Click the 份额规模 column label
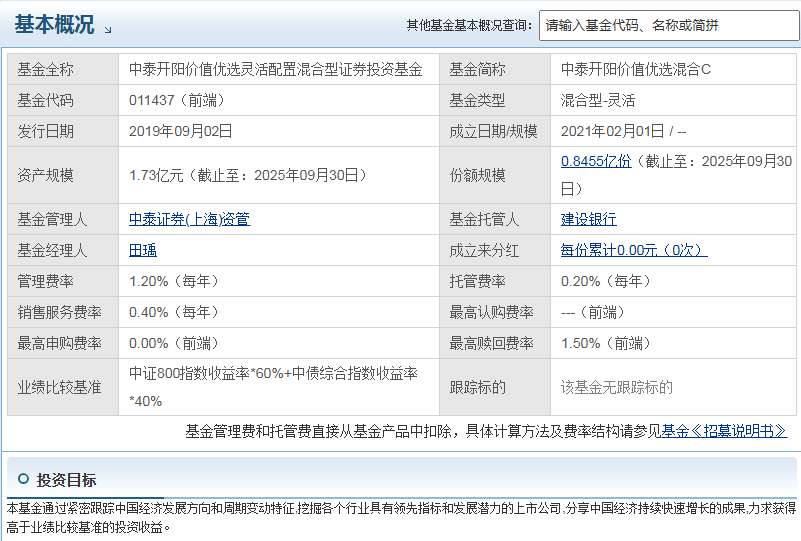Viewport: 801px width, 541px height. (x=478, y=176)
